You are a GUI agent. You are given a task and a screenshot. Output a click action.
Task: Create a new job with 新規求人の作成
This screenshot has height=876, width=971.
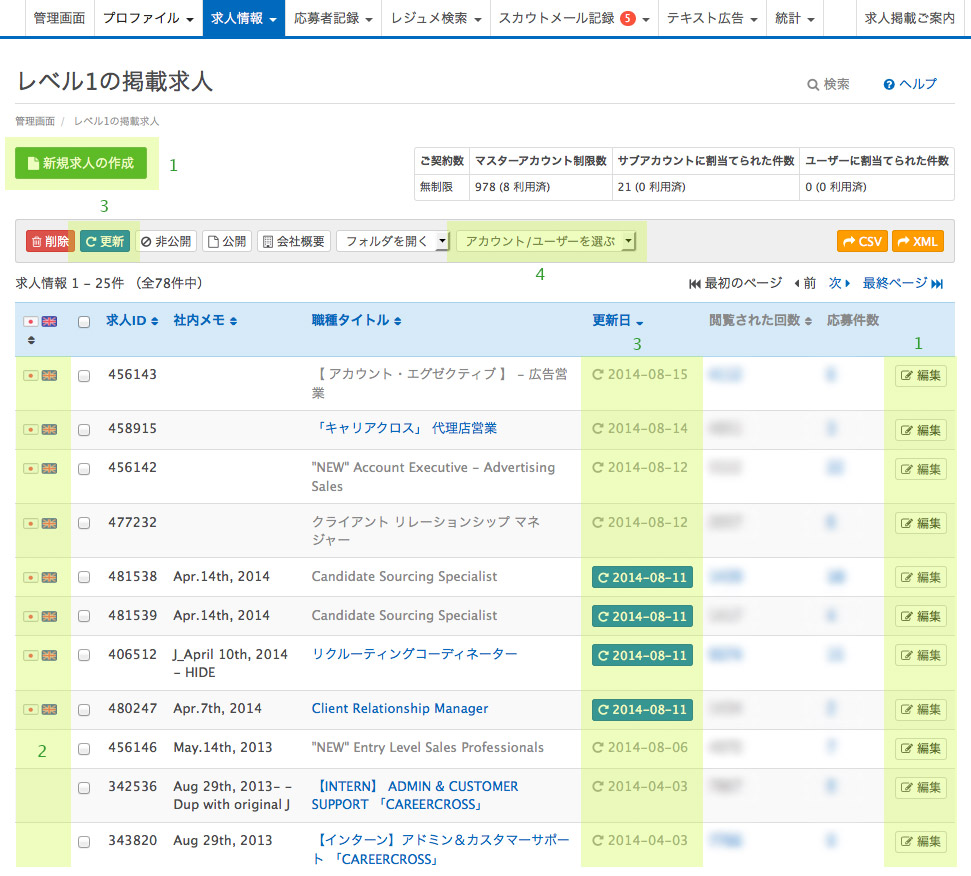click(81, 163)
